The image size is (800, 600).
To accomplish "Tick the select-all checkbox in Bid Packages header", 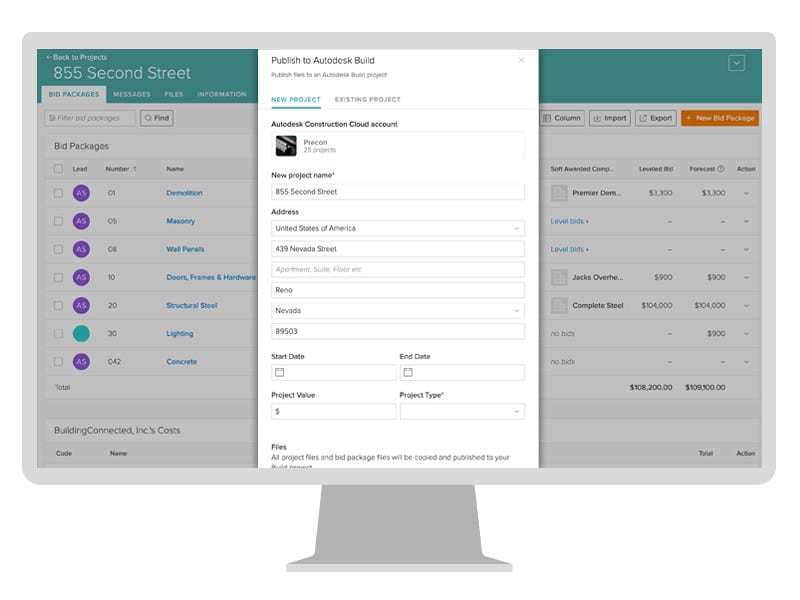I will click(x=58, y=169).
